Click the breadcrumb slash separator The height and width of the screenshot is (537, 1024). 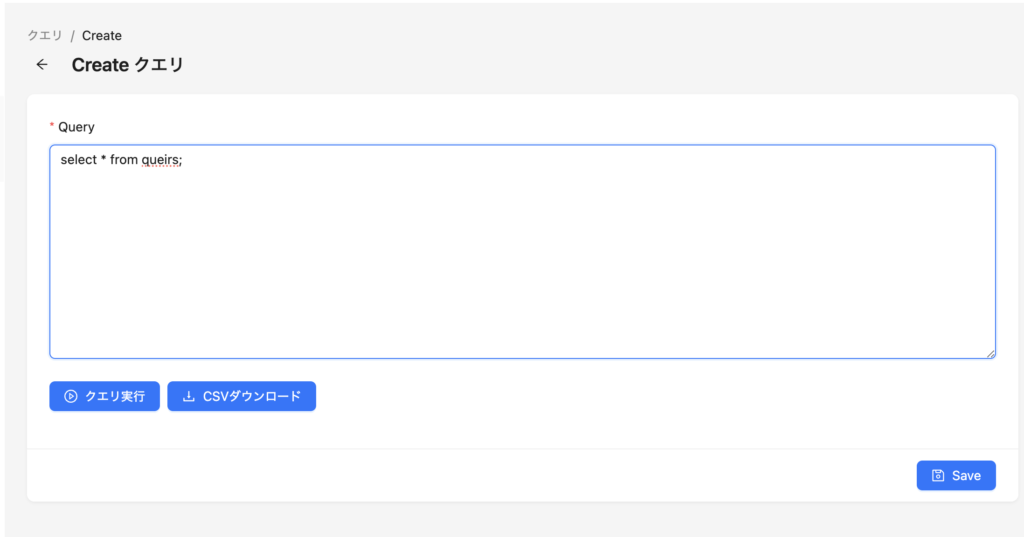click(x=72, y=36)
